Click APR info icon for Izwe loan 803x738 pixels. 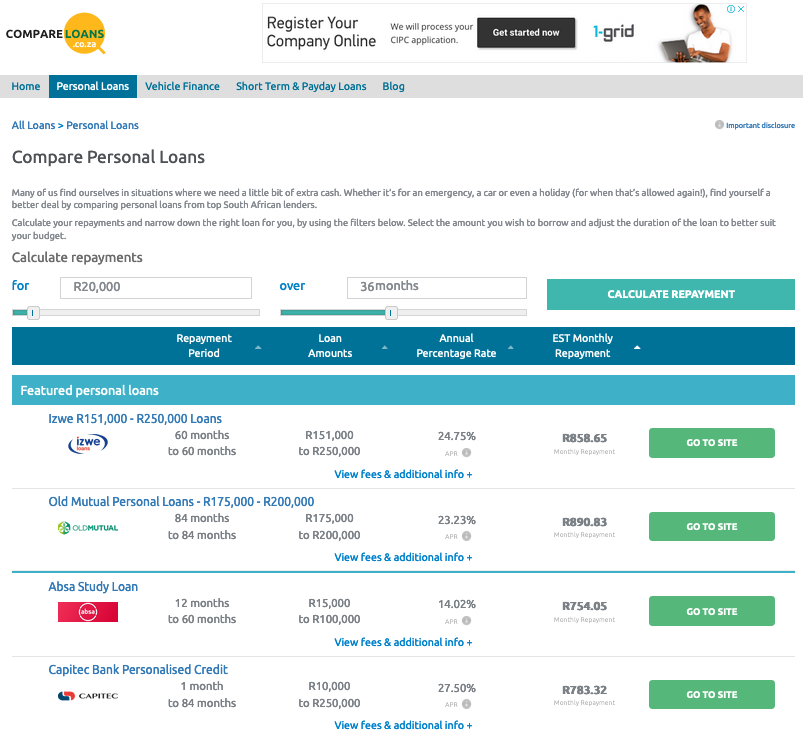(467, 453)
